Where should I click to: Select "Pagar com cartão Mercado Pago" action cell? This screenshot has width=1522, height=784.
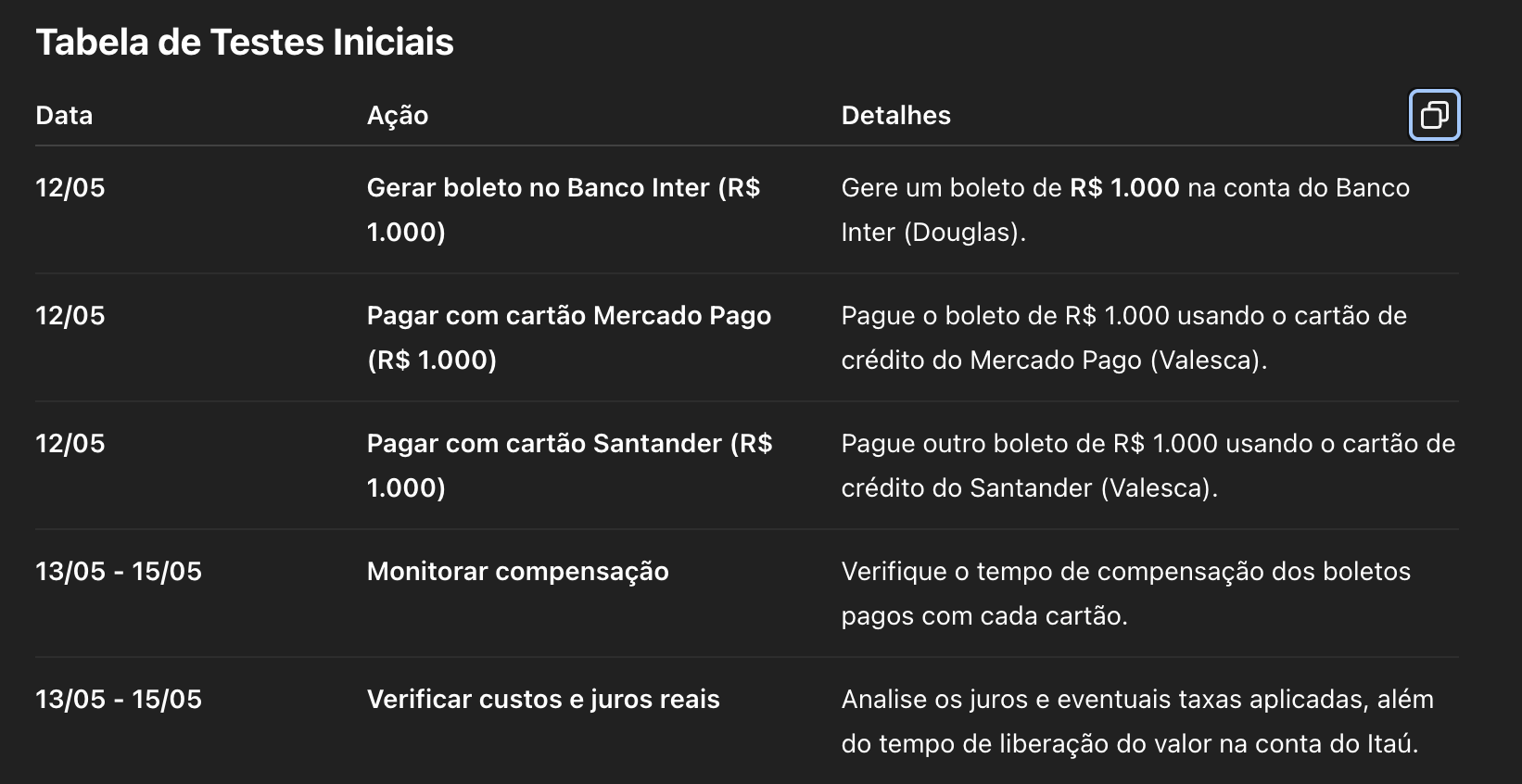pyautogui.click(x=568, y=337)
